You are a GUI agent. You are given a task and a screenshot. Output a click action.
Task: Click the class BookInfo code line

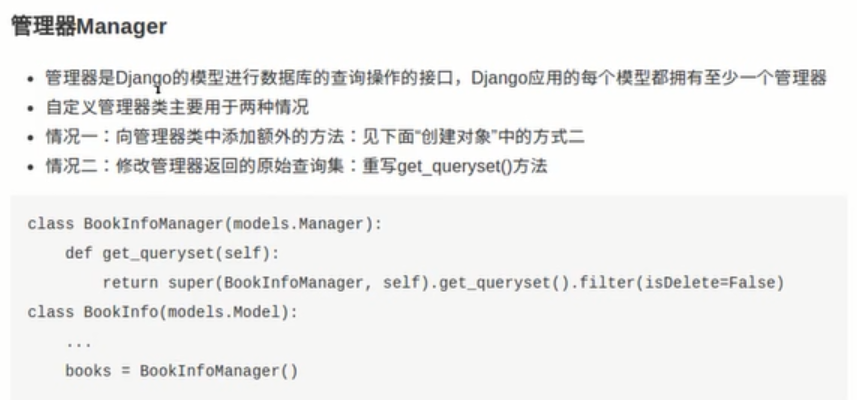163,312
